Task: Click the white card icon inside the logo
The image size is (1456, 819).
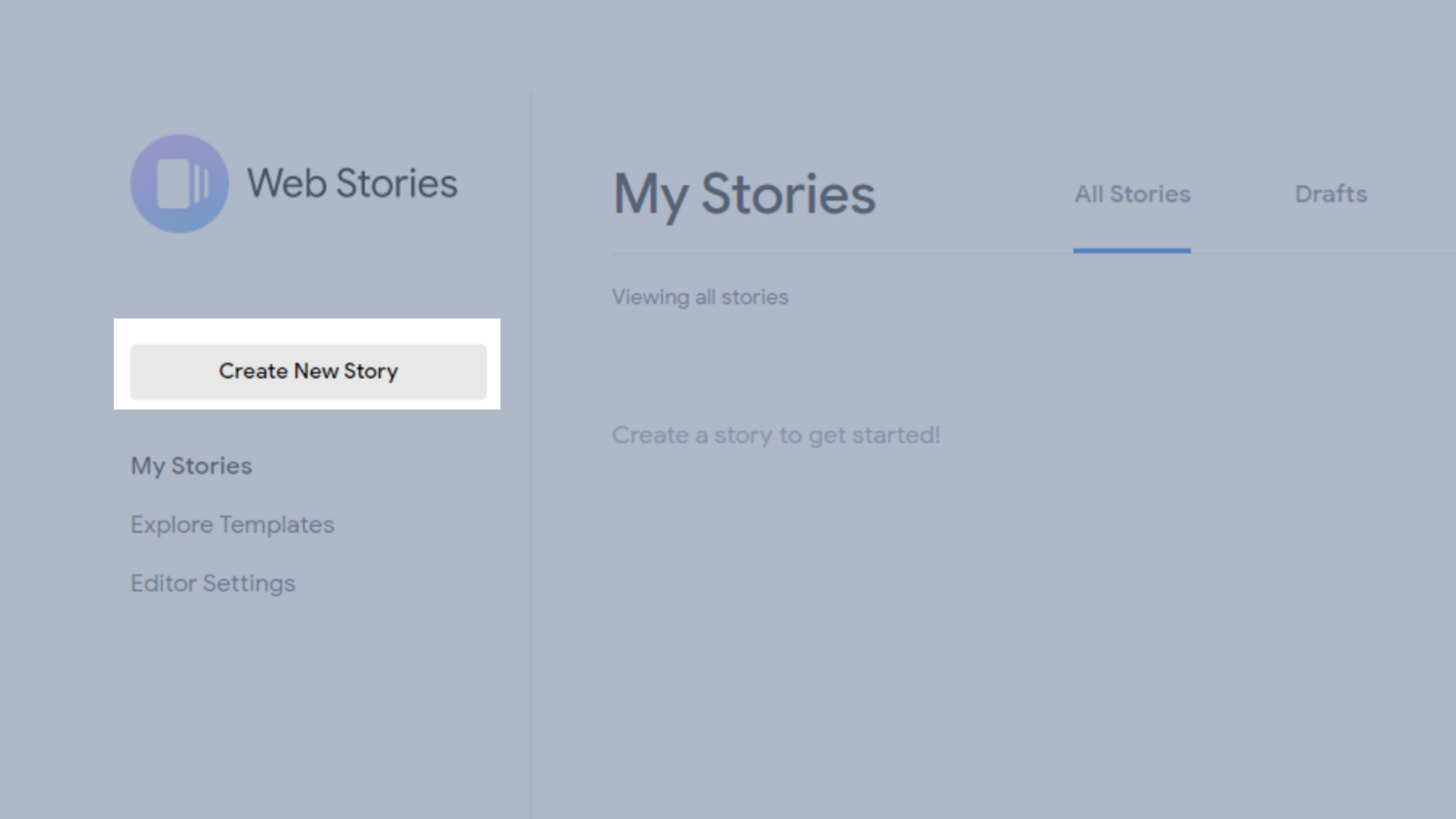Action: click(174, 184)
